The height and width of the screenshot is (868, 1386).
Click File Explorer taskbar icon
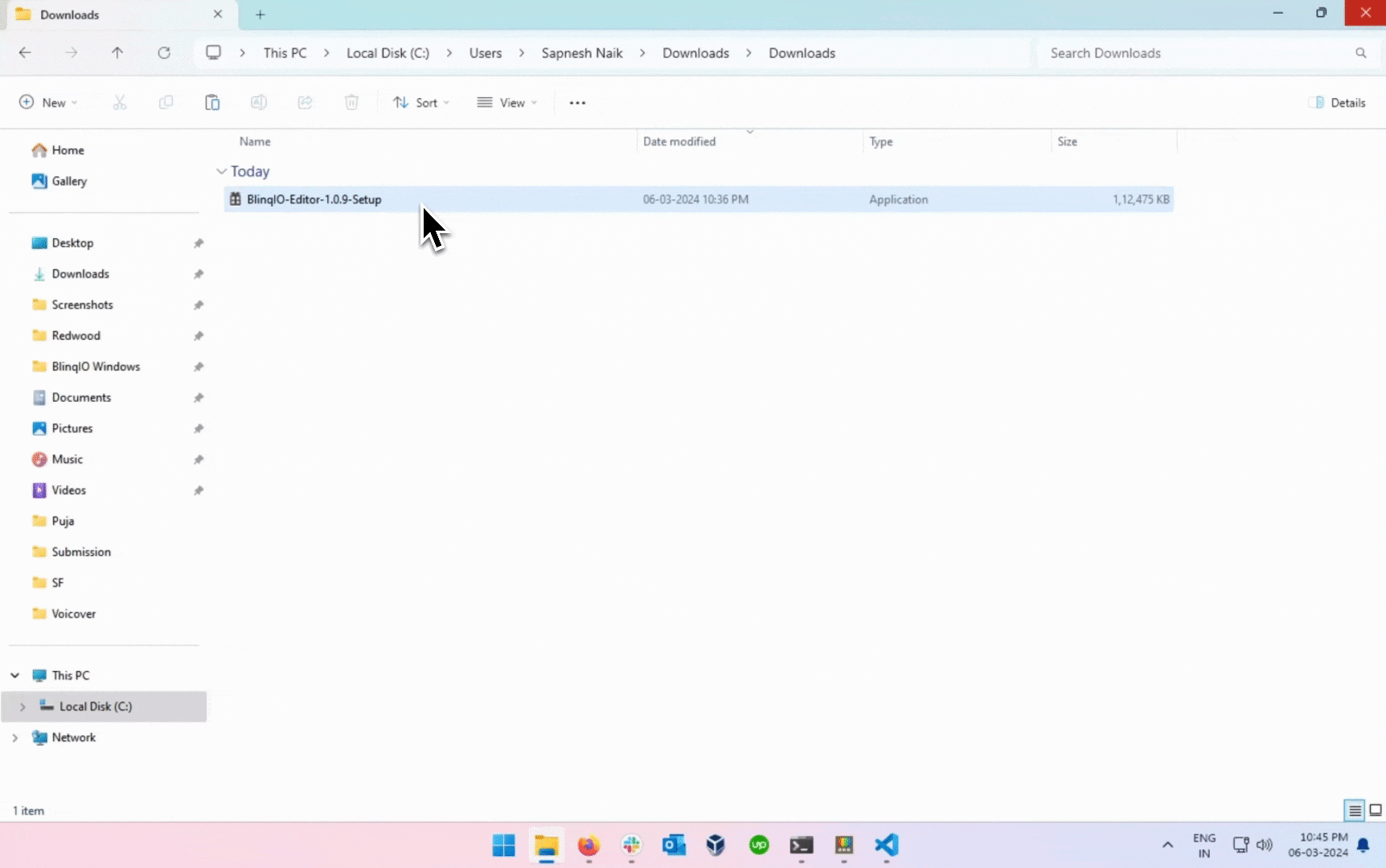coord(547,845)
